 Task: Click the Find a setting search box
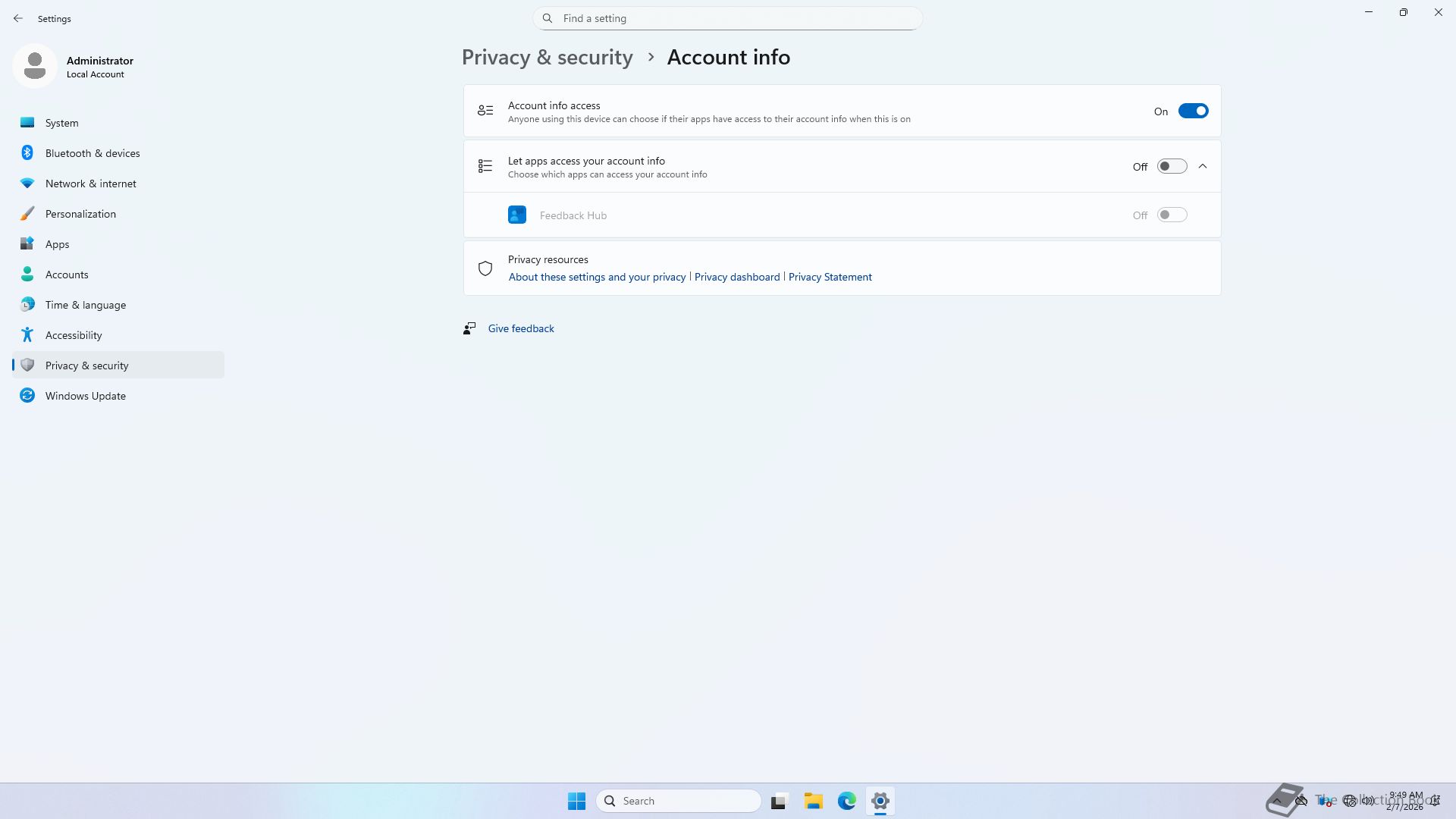click(x=728, y=18)
